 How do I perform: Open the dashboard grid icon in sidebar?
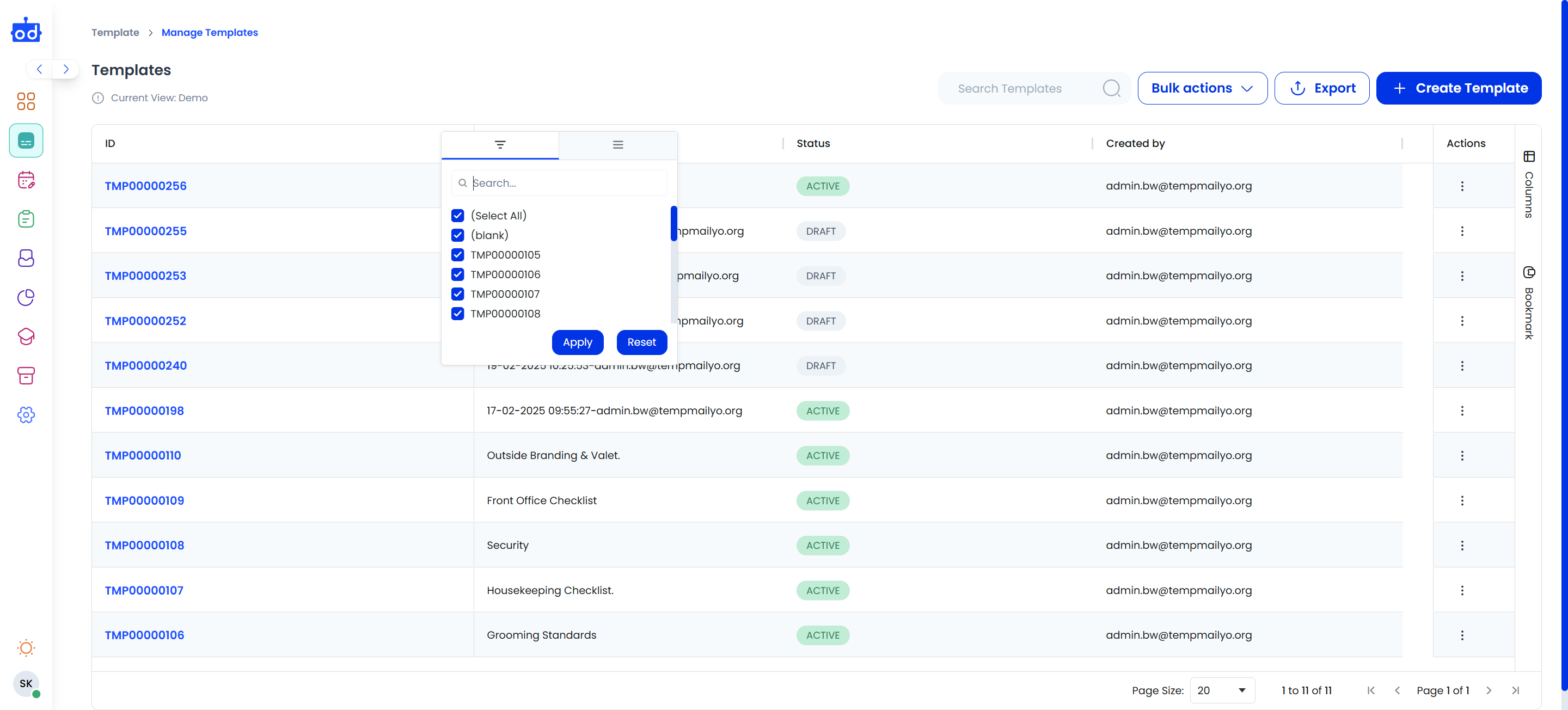coord(26,101)
